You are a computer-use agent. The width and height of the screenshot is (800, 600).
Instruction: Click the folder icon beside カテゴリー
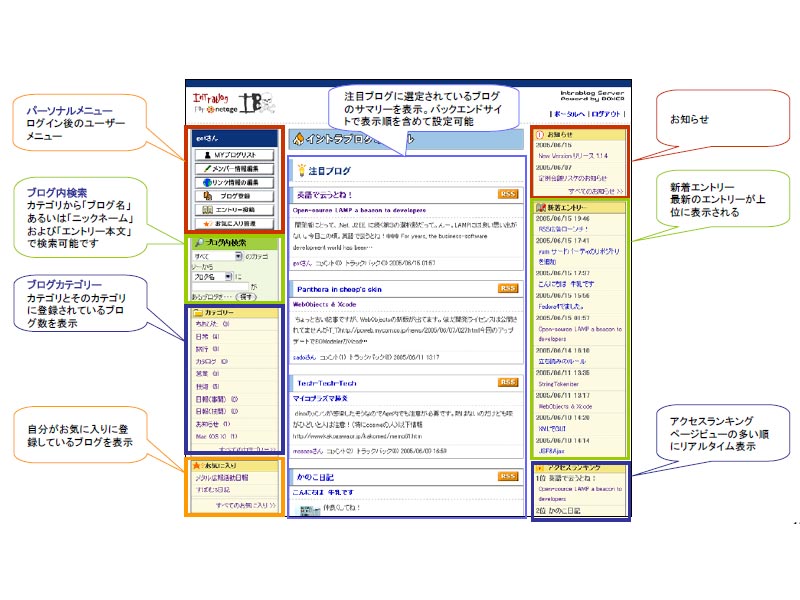click(x=198, y=312)
